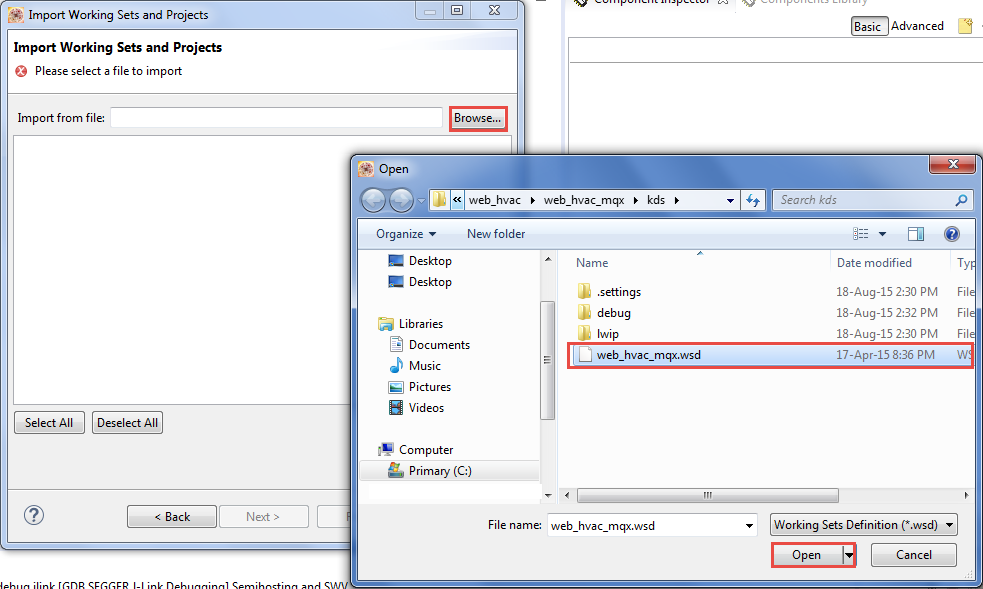Switch to Advanced view in inspector
The height and width of the screenshot is (589, 983).
(917, 26)
